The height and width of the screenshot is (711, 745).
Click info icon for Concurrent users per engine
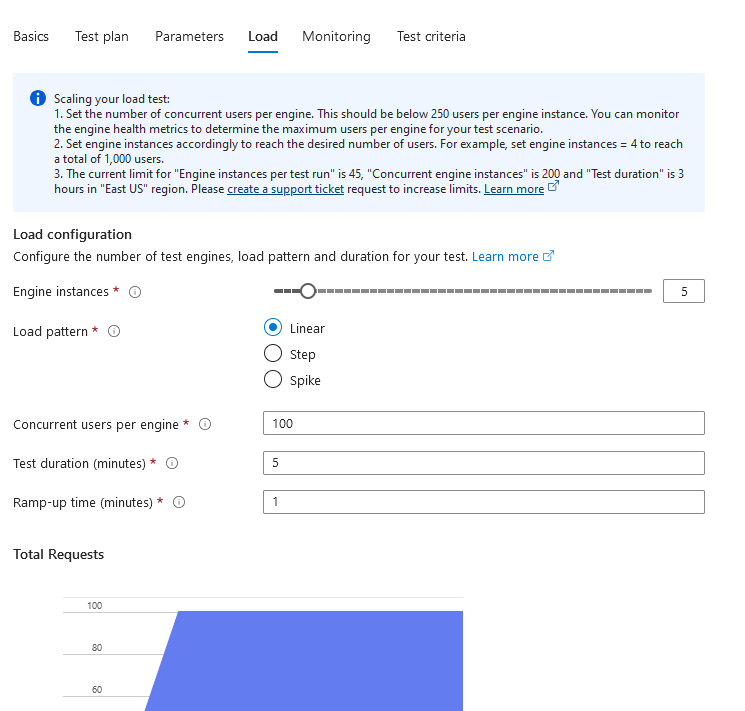(x=205, y=424)
